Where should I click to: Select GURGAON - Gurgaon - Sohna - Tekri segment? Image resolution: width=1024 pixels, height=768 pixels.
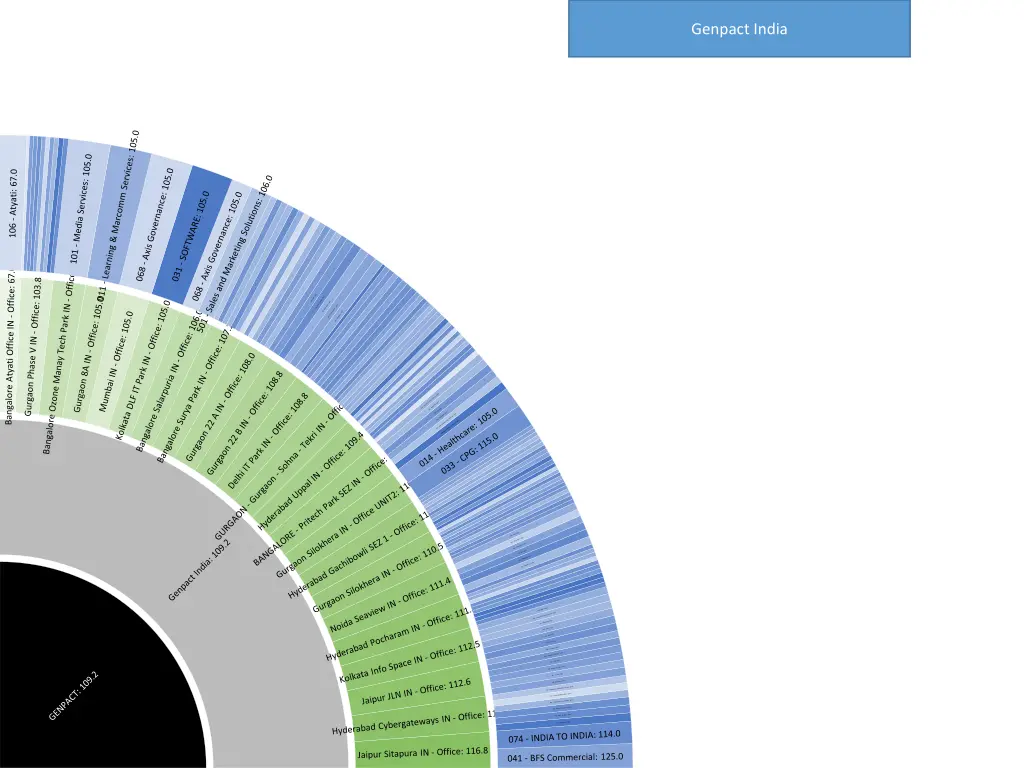click(x=279, y=472)
